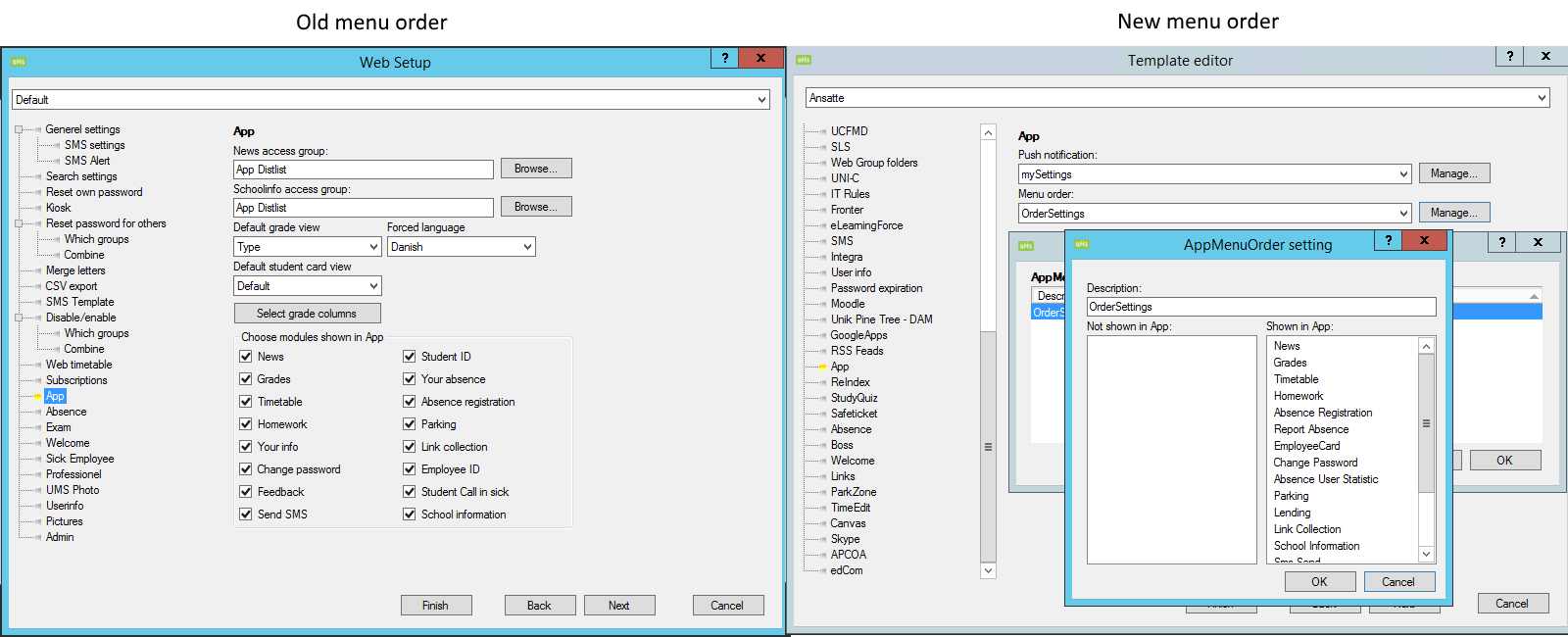Click the help question mark in Web Setup

pyautogui.click(x=725, y=59)
